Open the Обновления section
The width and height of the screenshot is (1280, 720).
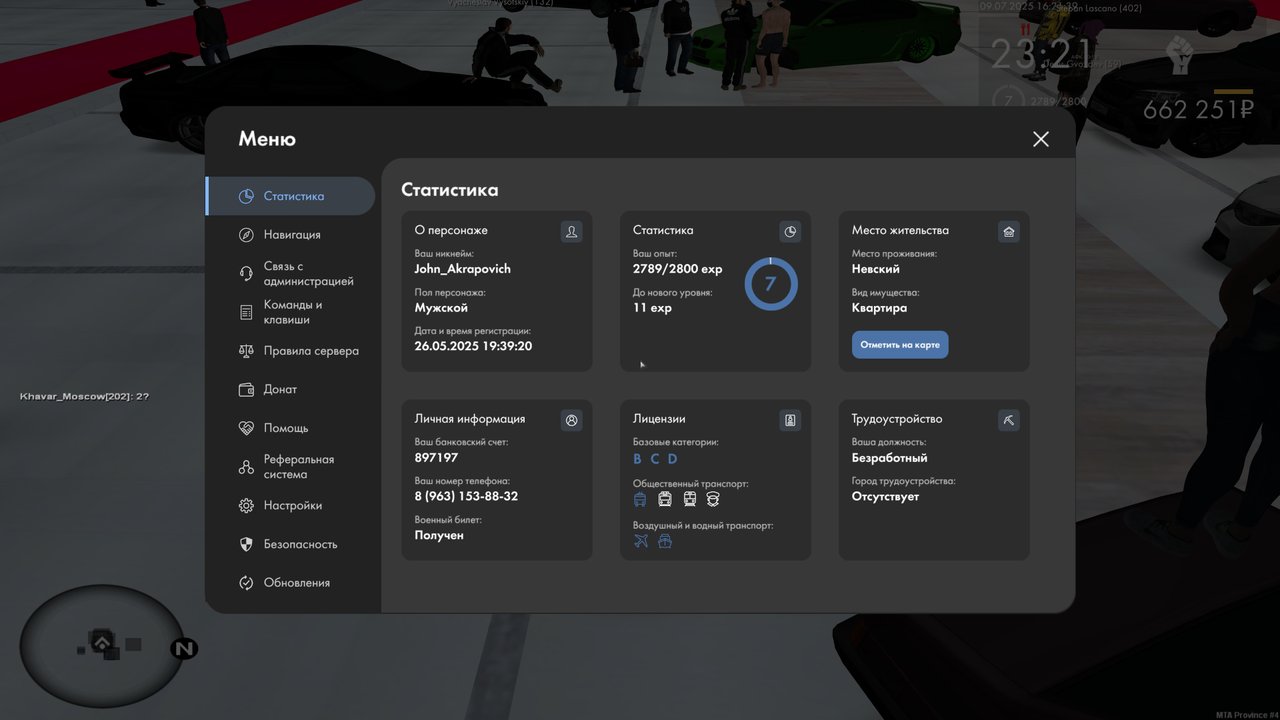point(290,583)
